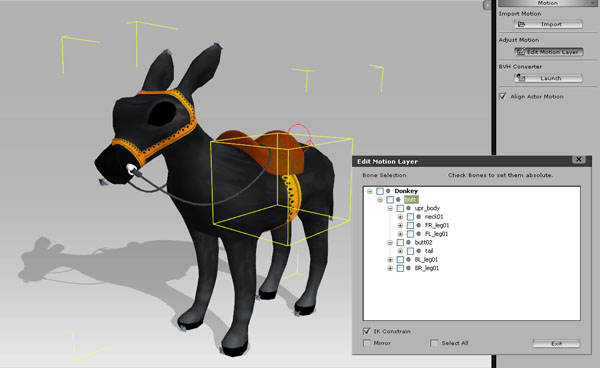600x368 pixels.
Task: Click the Motion panel header tab
Action: coord(547,3)
